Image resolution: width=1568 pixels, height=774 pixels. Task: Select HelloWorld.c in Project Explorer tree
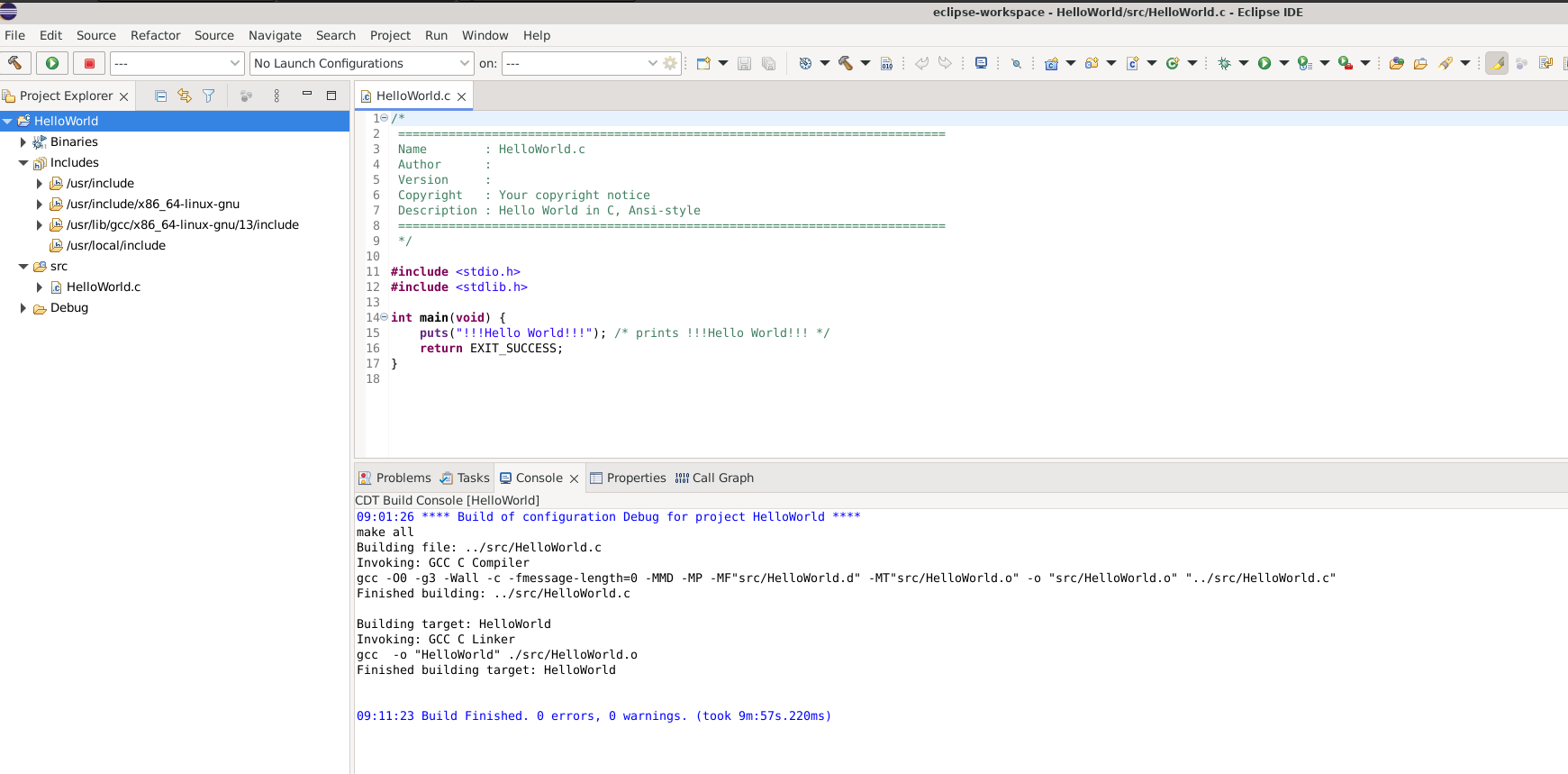point(103,287)
